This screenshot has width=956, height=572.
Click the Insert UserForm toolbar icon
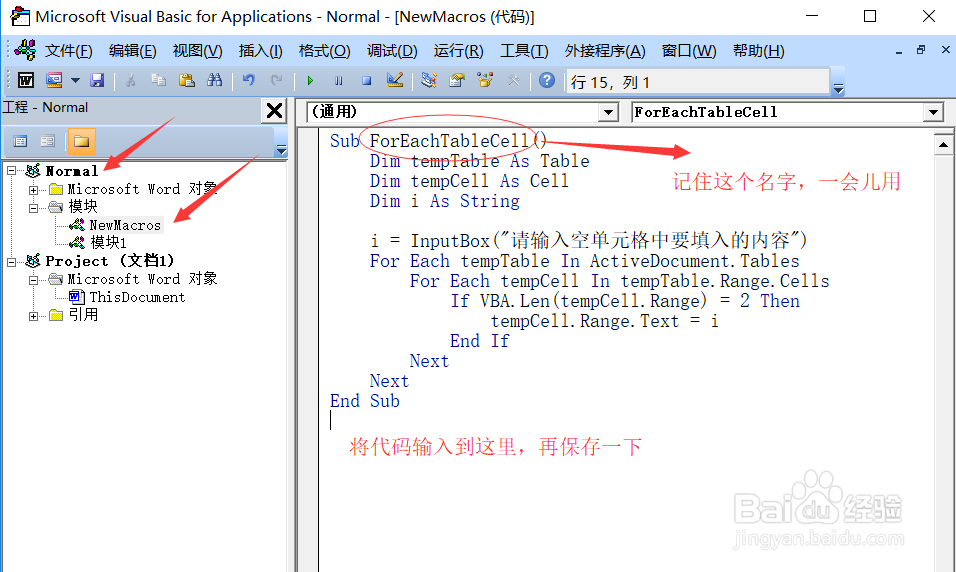pyautogui.click(x=54, y=80)
